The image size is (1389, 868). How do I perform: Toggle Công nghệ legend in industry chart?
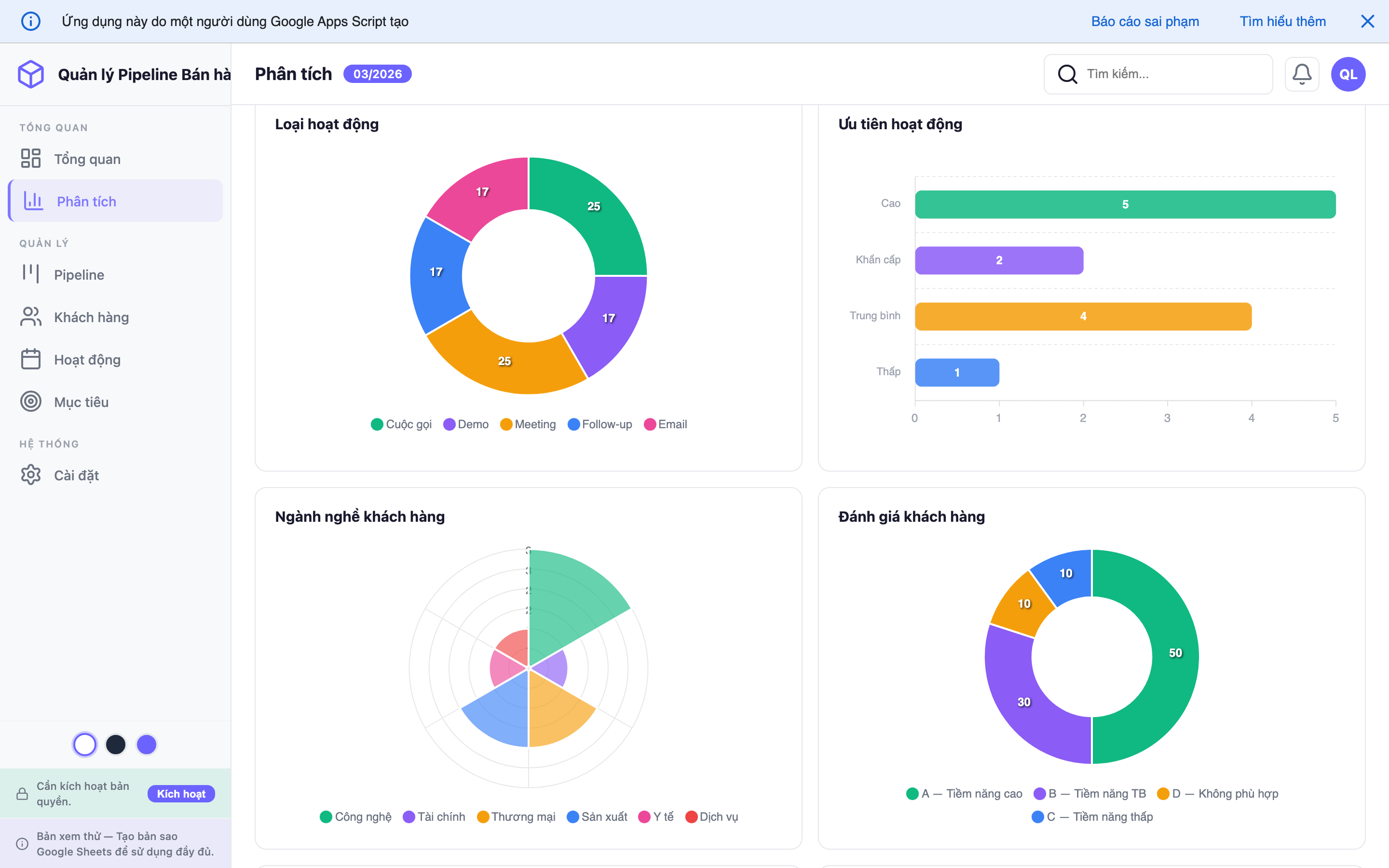click(x=356, y=816)
